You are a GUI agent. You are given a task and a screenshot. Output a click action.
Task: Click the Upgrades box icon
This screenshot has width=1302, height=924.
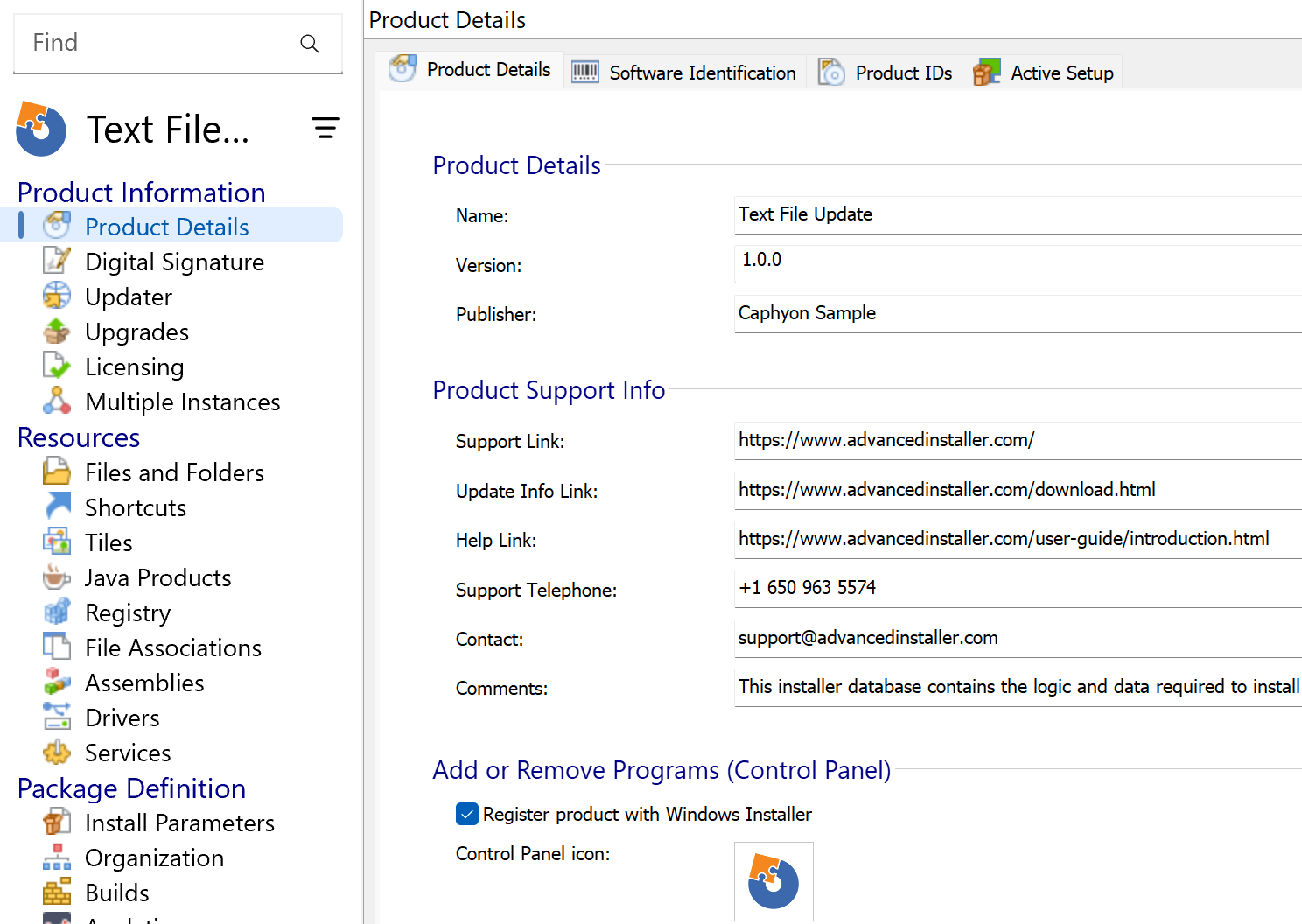[x=57, y=331]
